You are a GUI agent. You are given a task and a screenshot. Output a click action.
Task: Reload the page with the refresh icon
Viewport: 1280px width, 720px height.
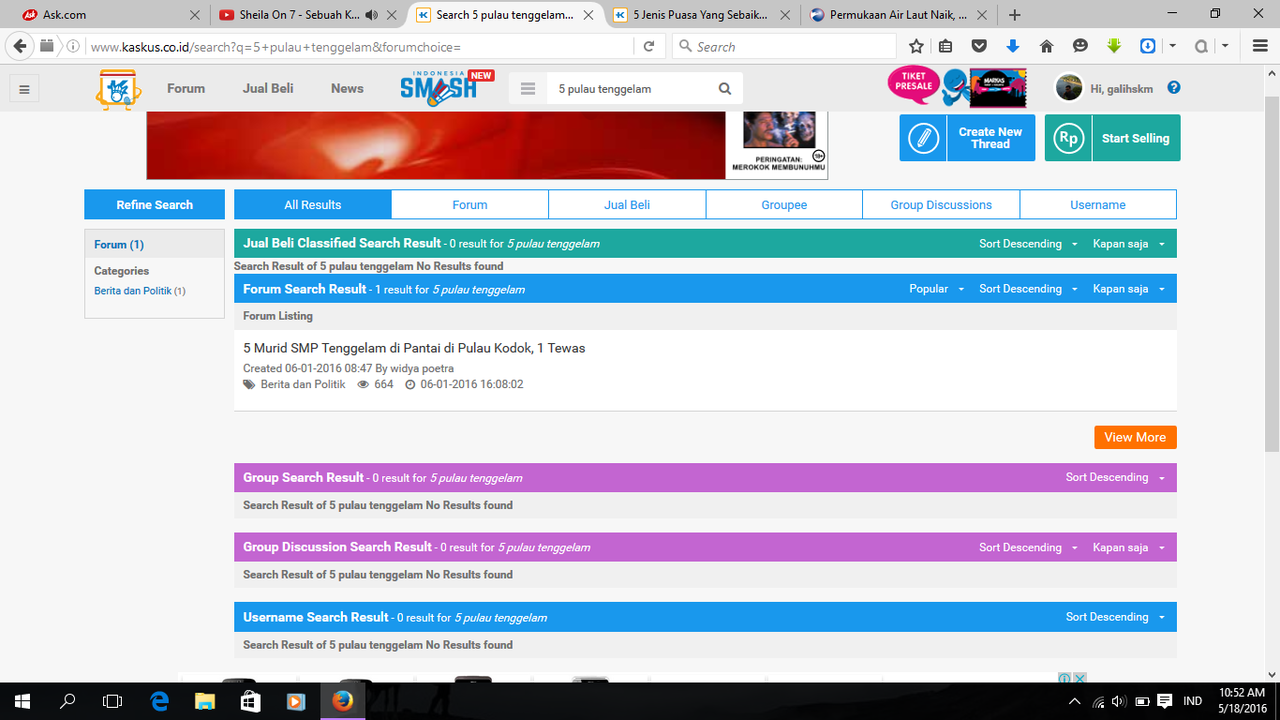[x=648, y=46]
